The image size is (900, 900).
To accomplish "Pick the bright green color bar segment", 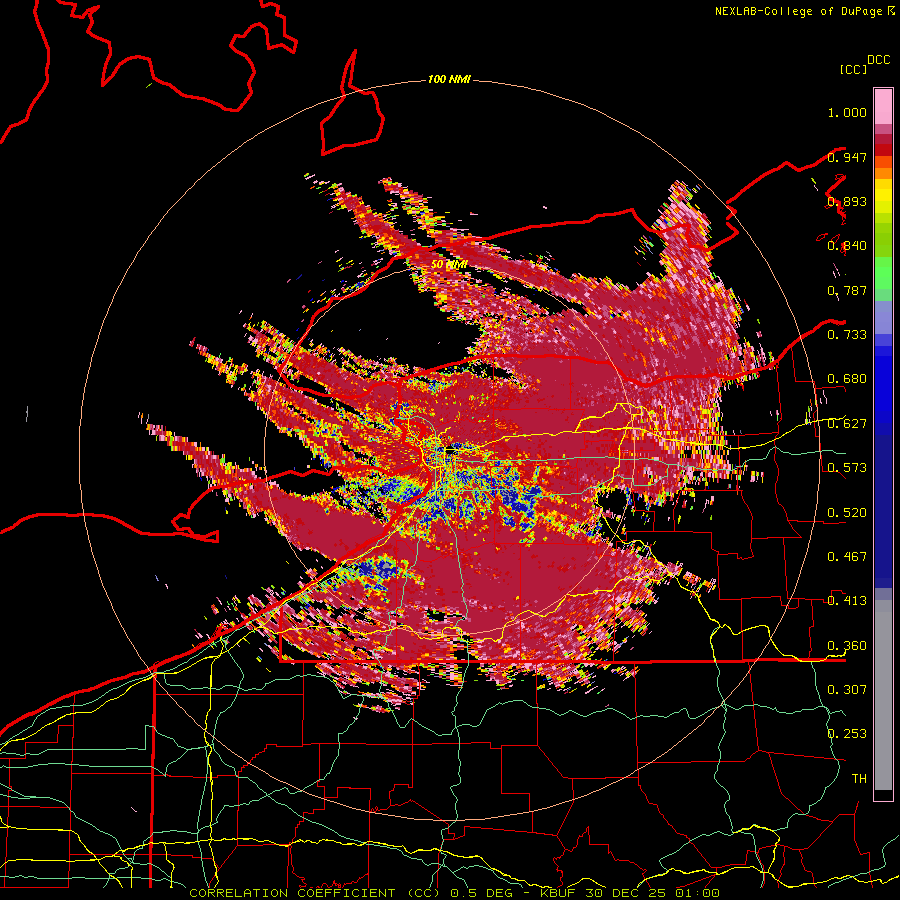I will click(x=883, y=273).
